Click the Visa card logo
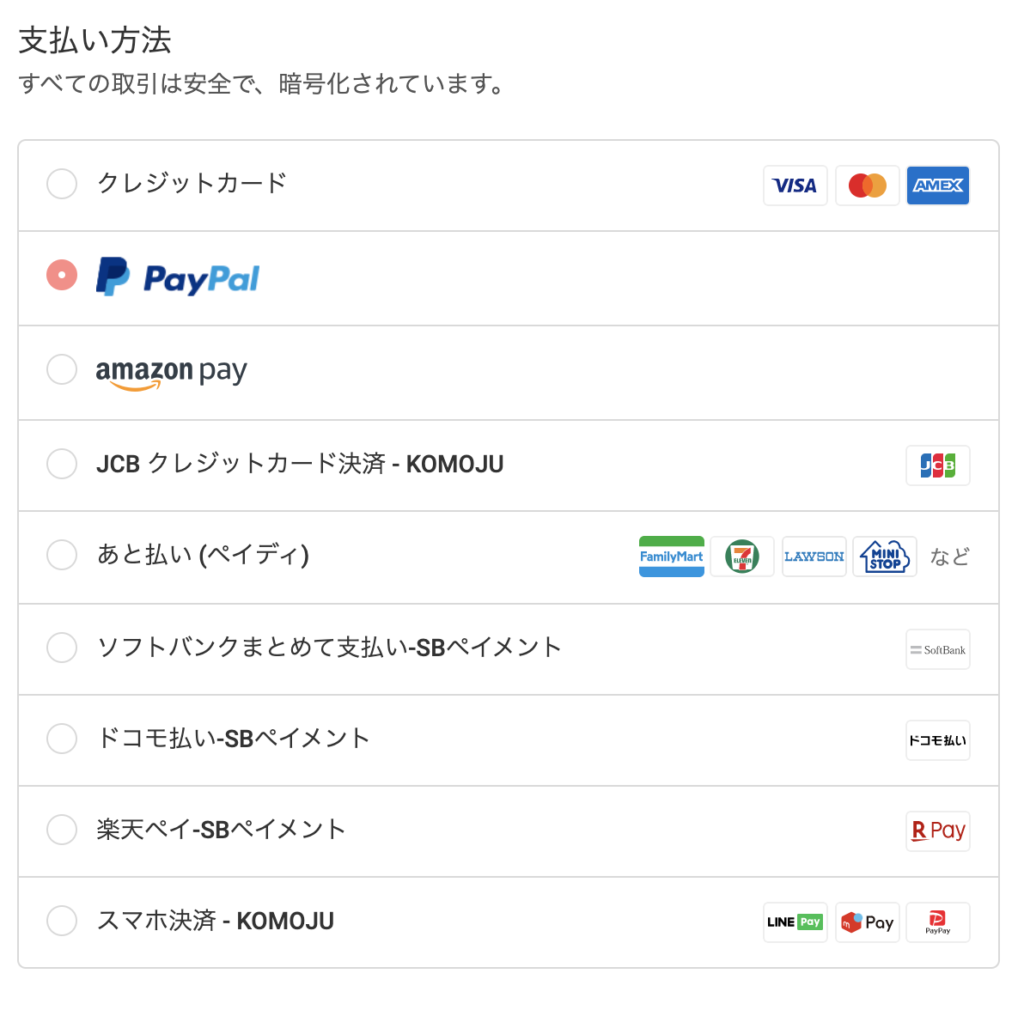 click(x=795, y=185)
